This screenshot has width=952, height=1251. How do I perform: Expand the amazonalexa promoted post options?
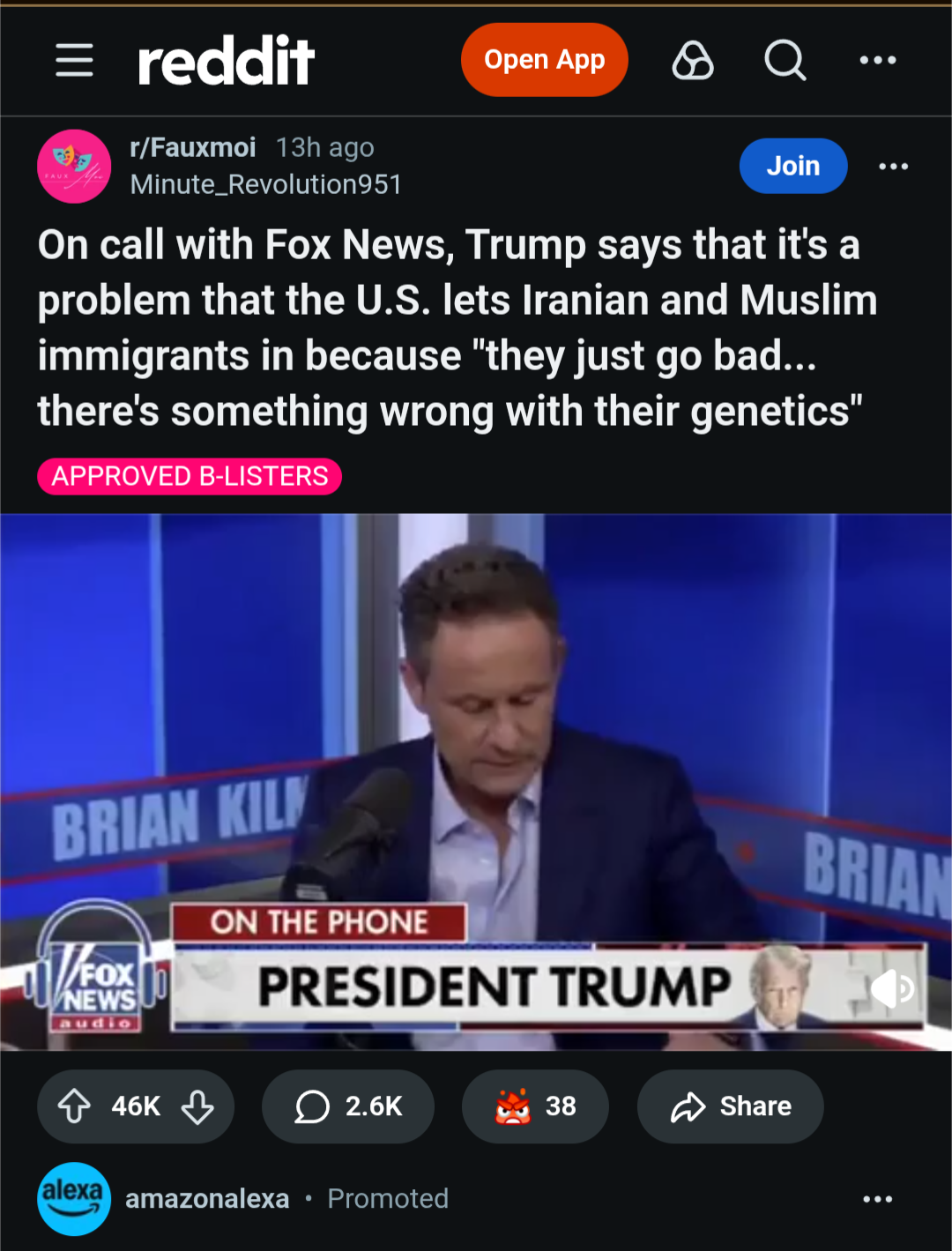[x=878, y=1199]
